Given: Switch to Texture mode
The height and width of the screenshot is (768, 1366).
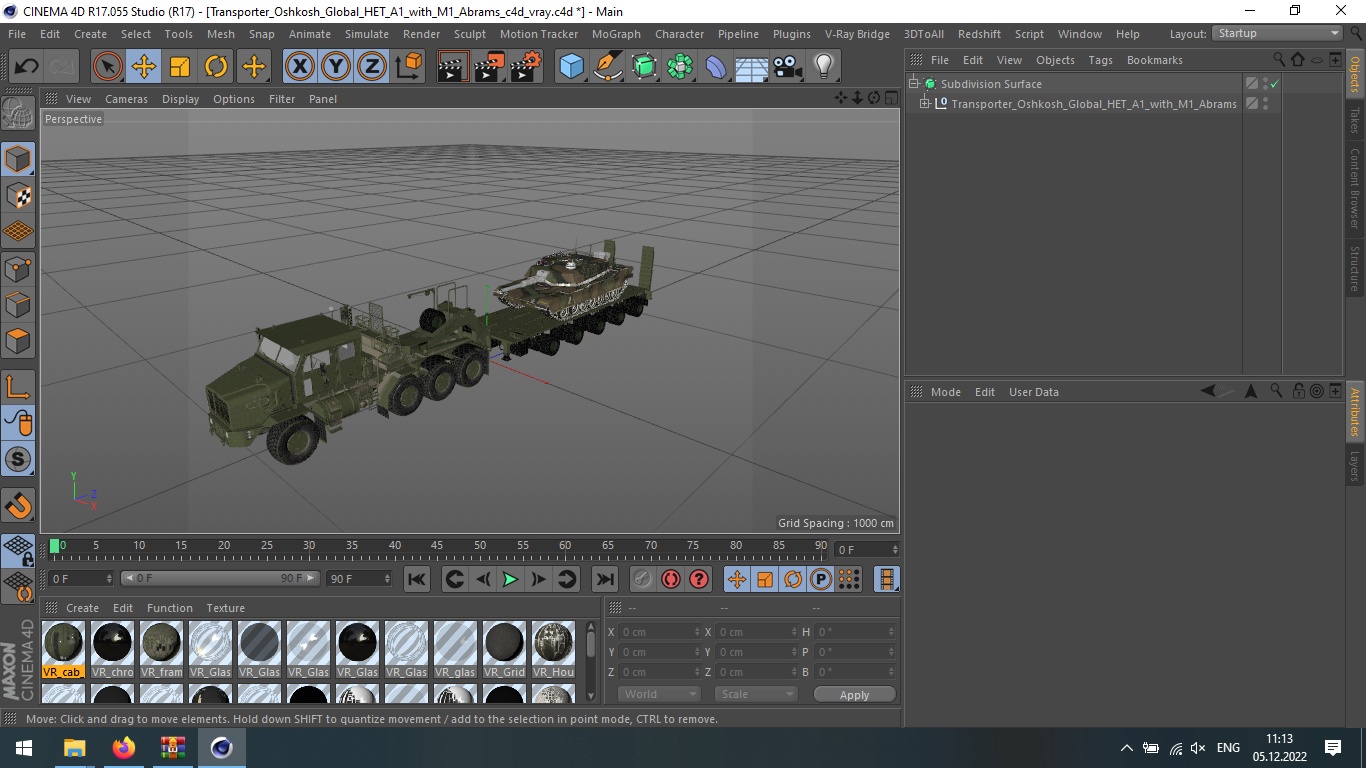Looking at the screenshot, I should pos(18,196).
